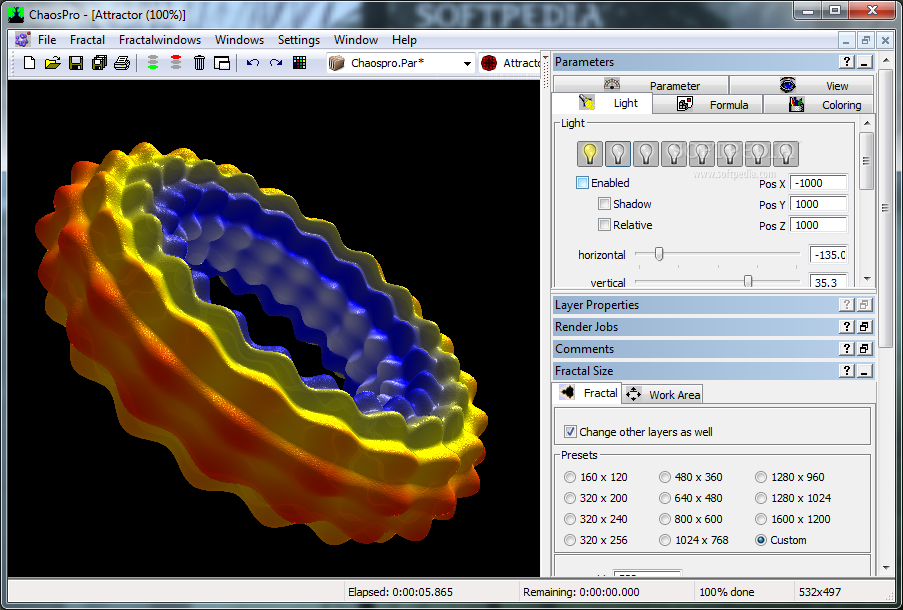Click the Pos Y input field

[x=818, y=204]
